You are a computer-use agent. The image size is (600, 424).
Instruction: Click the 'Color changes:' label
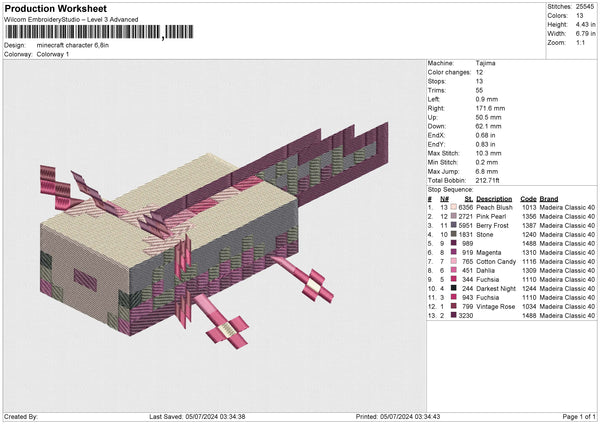click(449, 72)
